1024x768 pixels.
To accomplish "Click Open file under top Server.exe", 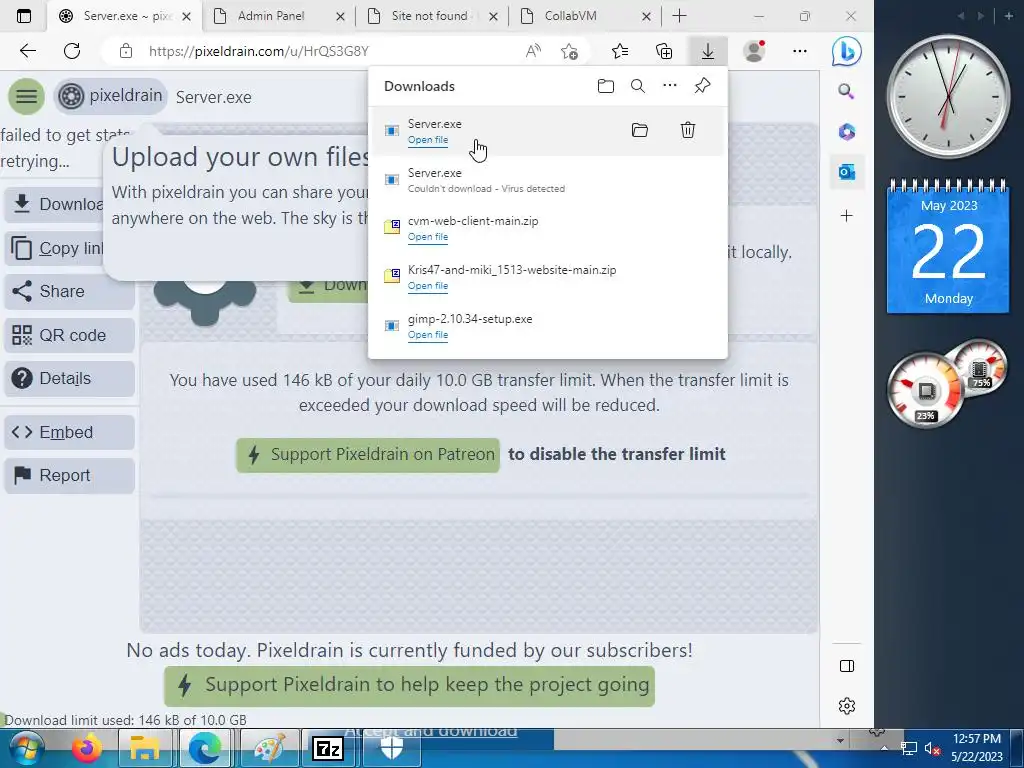I will (x=428, y=140).
